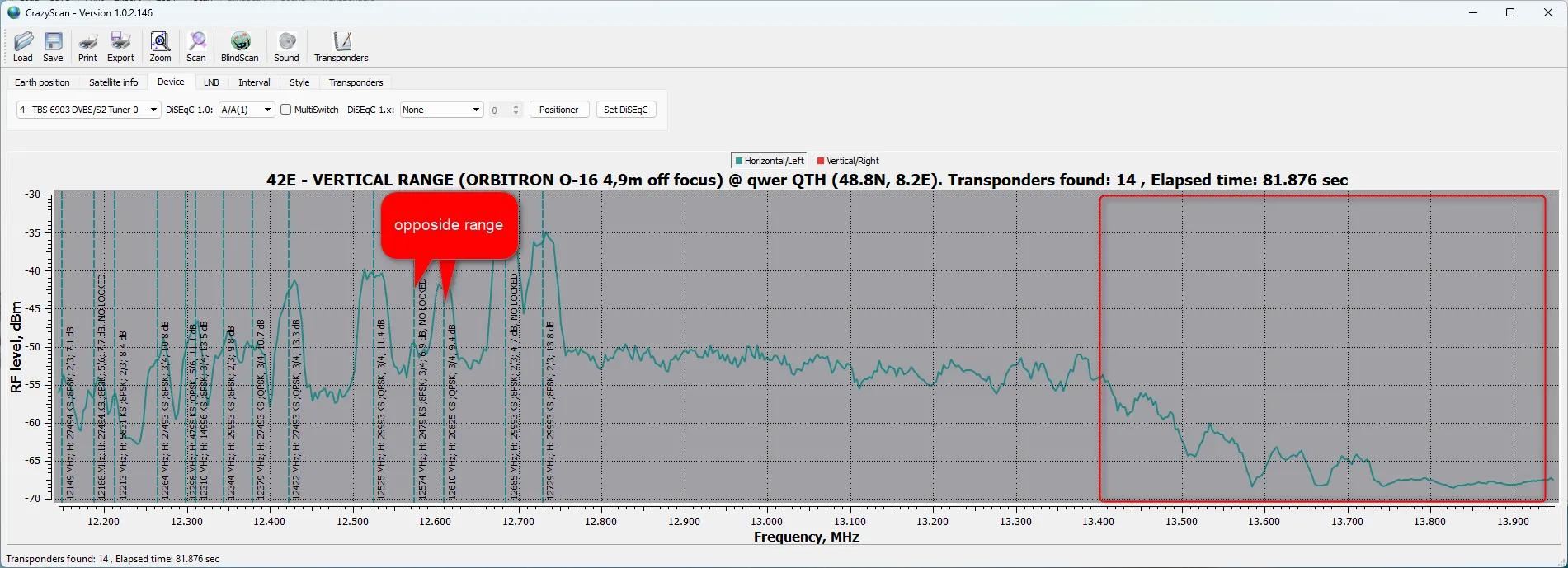Toggle Vertical/Right legend series
The height and width of the screenshot is (568, 1568).
[848, 161]
